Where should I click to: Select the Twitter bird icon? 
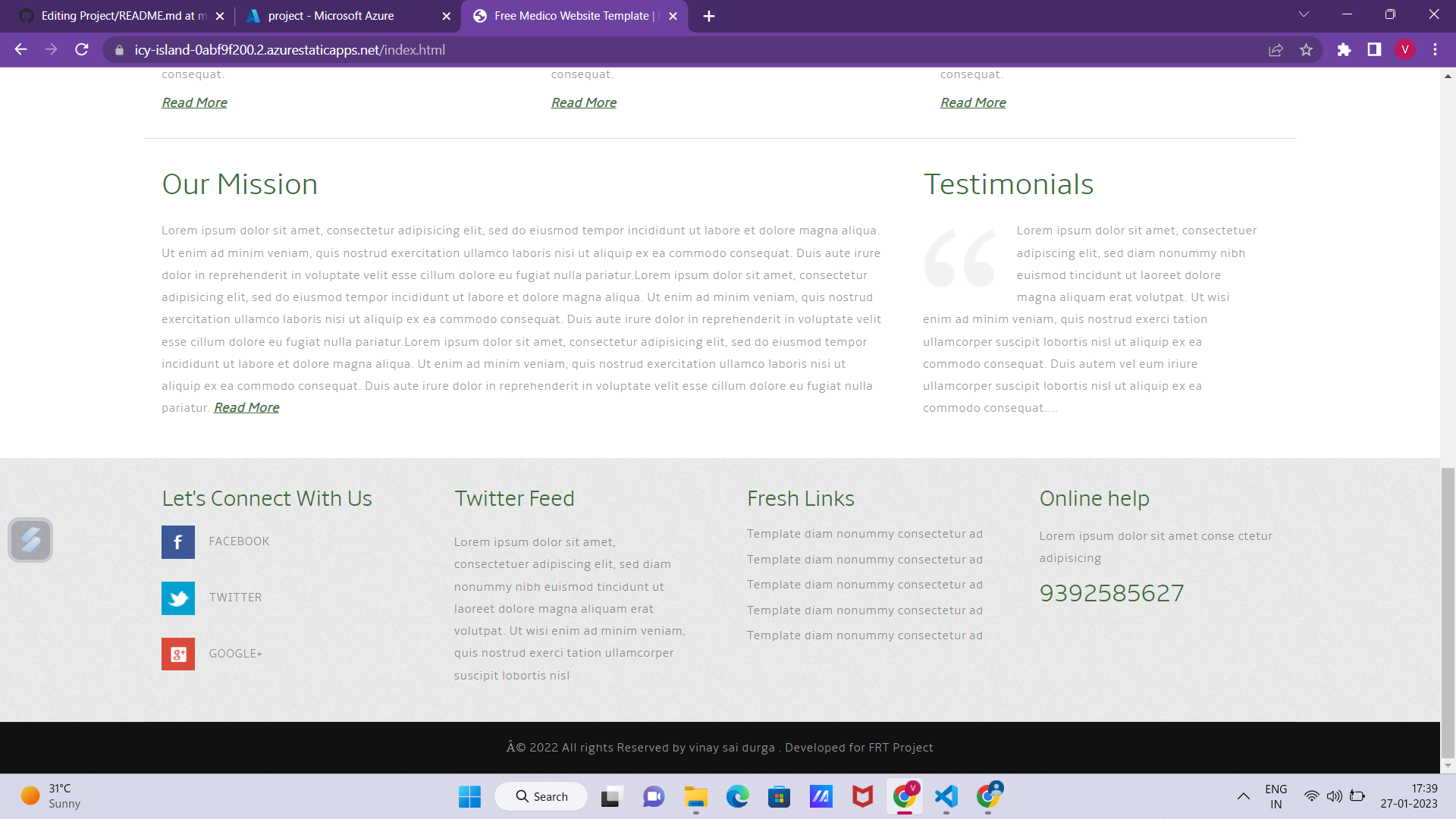click(177, 598)
